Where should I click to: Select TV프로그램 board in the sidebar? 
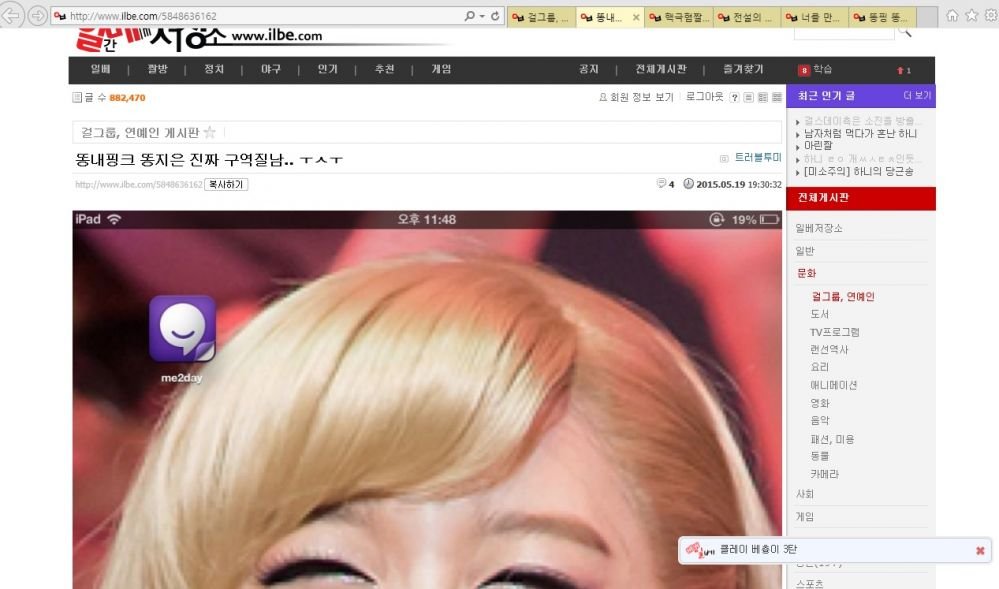click(835, 332)
